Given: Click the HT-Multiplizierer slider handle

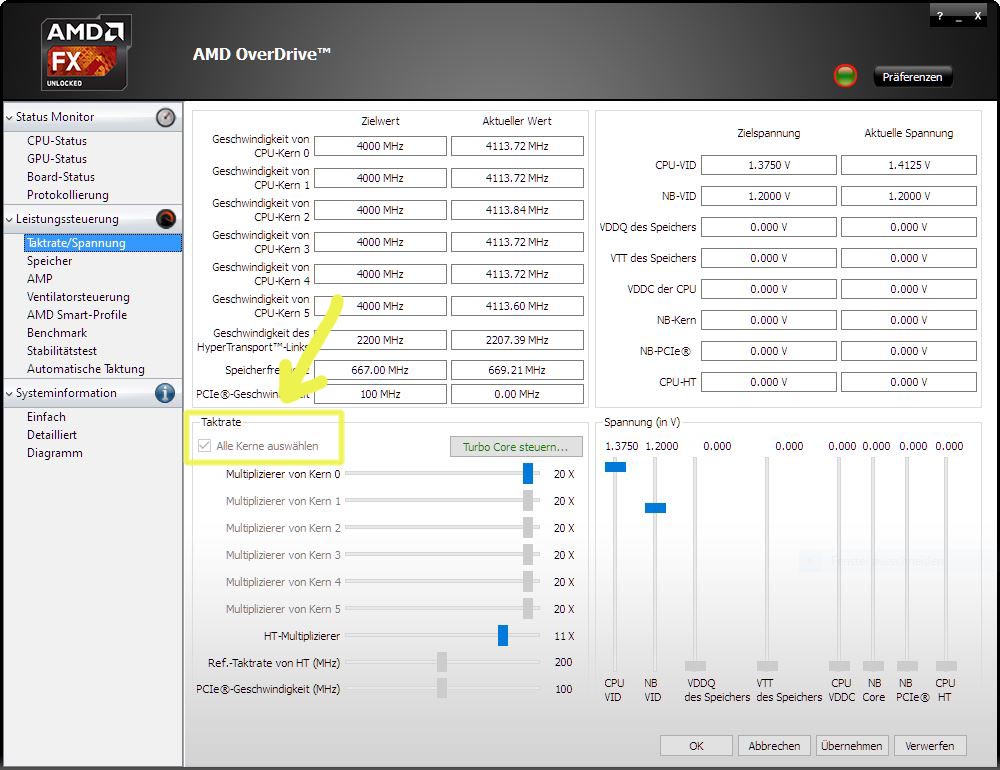Looking at the screenshot, I should (503, 635).
